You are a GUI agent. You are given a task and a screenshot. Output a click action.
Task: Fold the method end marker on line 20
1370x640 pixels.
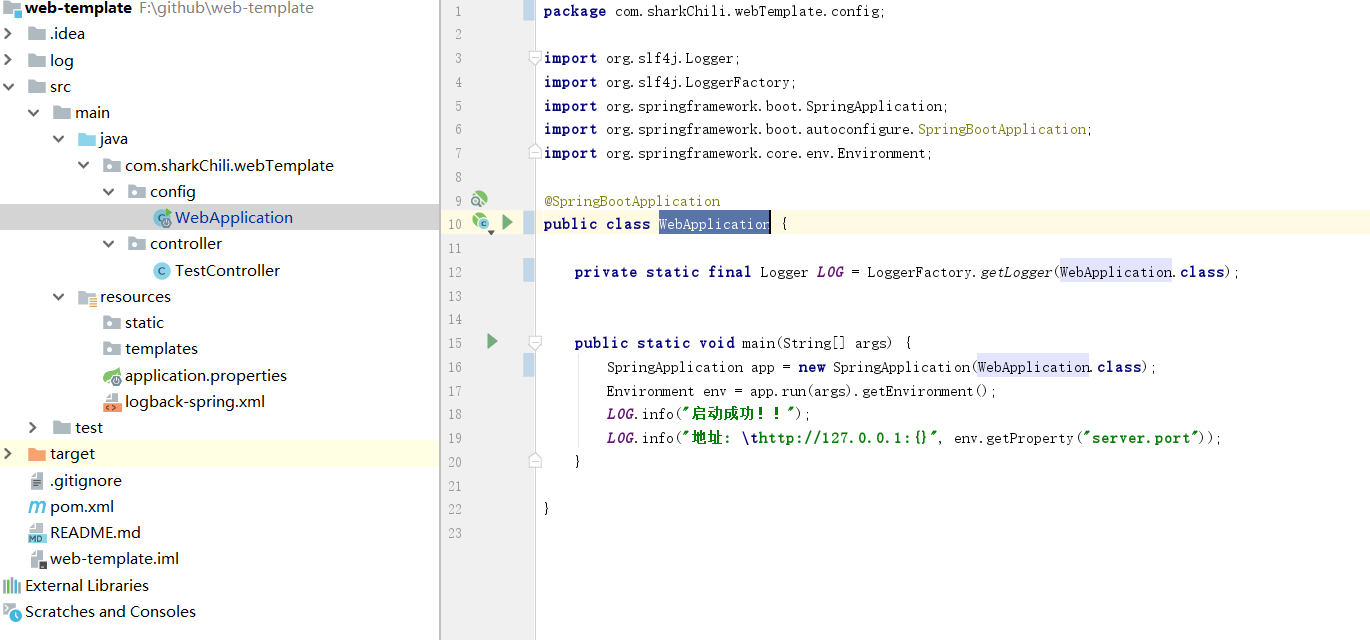pyautogui.click(x=535, y=461)
